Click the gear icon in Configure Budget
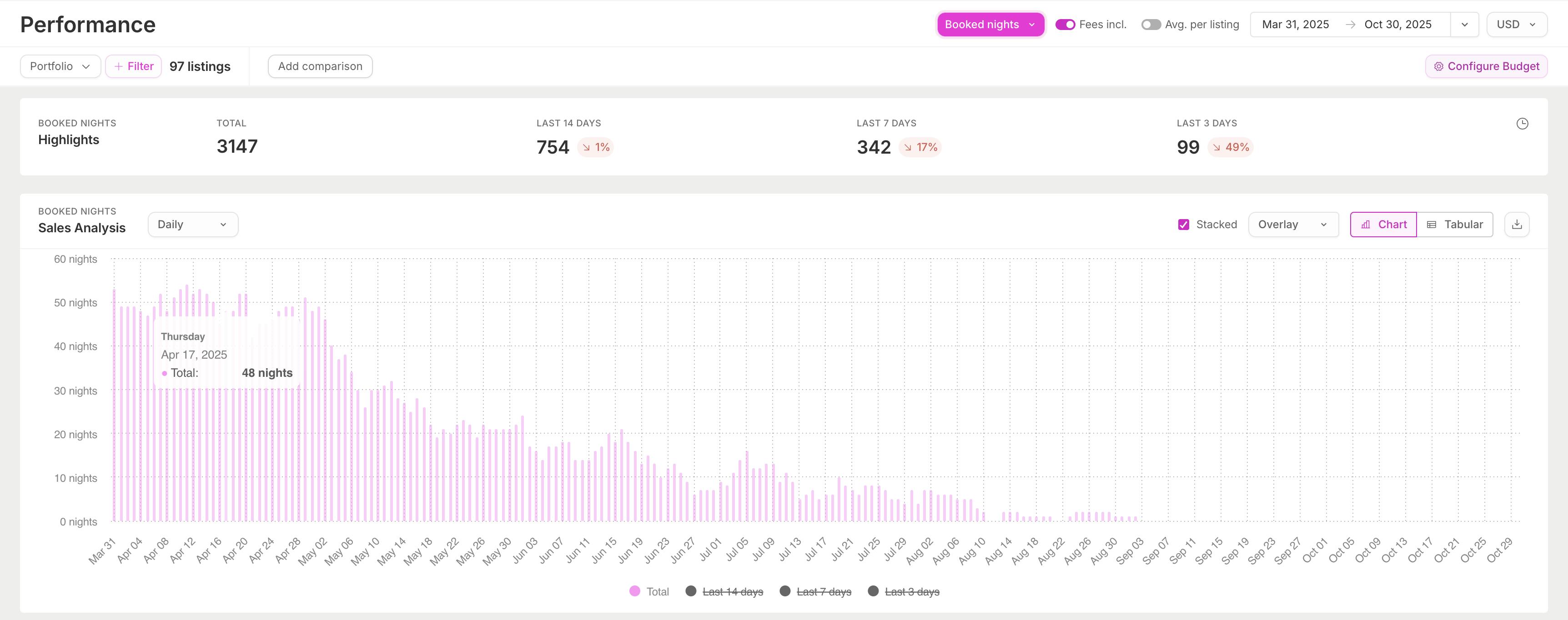Screen dimensions: 1568x620 [x=1438, y=66]
